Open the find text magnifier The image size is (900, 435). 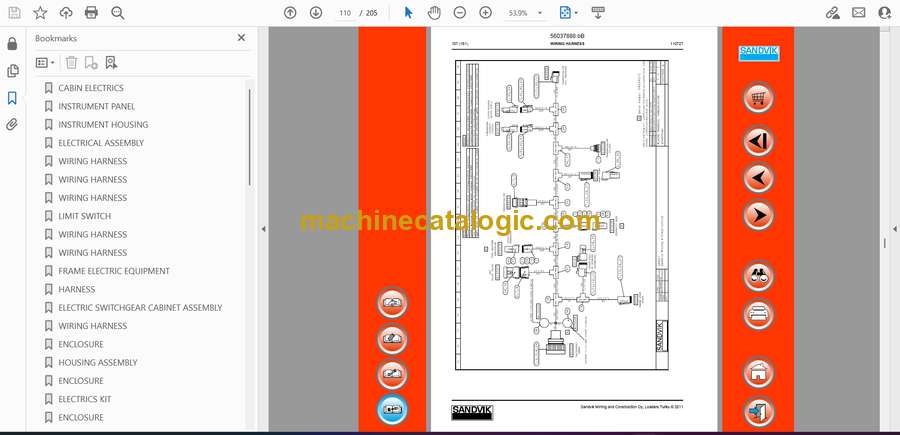[x=118, y=13]
